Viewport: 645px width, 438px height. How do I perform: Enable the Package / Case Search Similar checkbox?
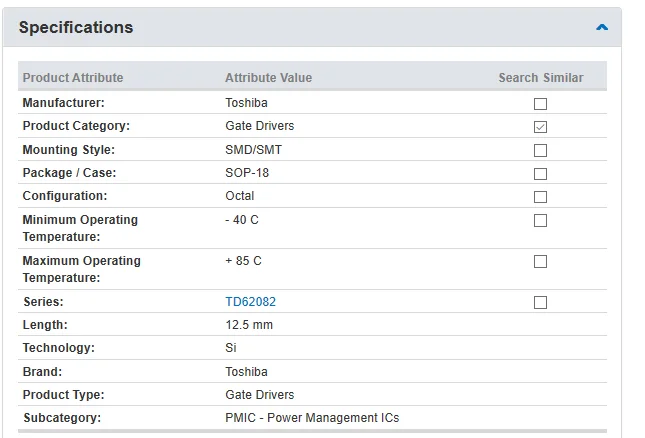coord(540,174)
